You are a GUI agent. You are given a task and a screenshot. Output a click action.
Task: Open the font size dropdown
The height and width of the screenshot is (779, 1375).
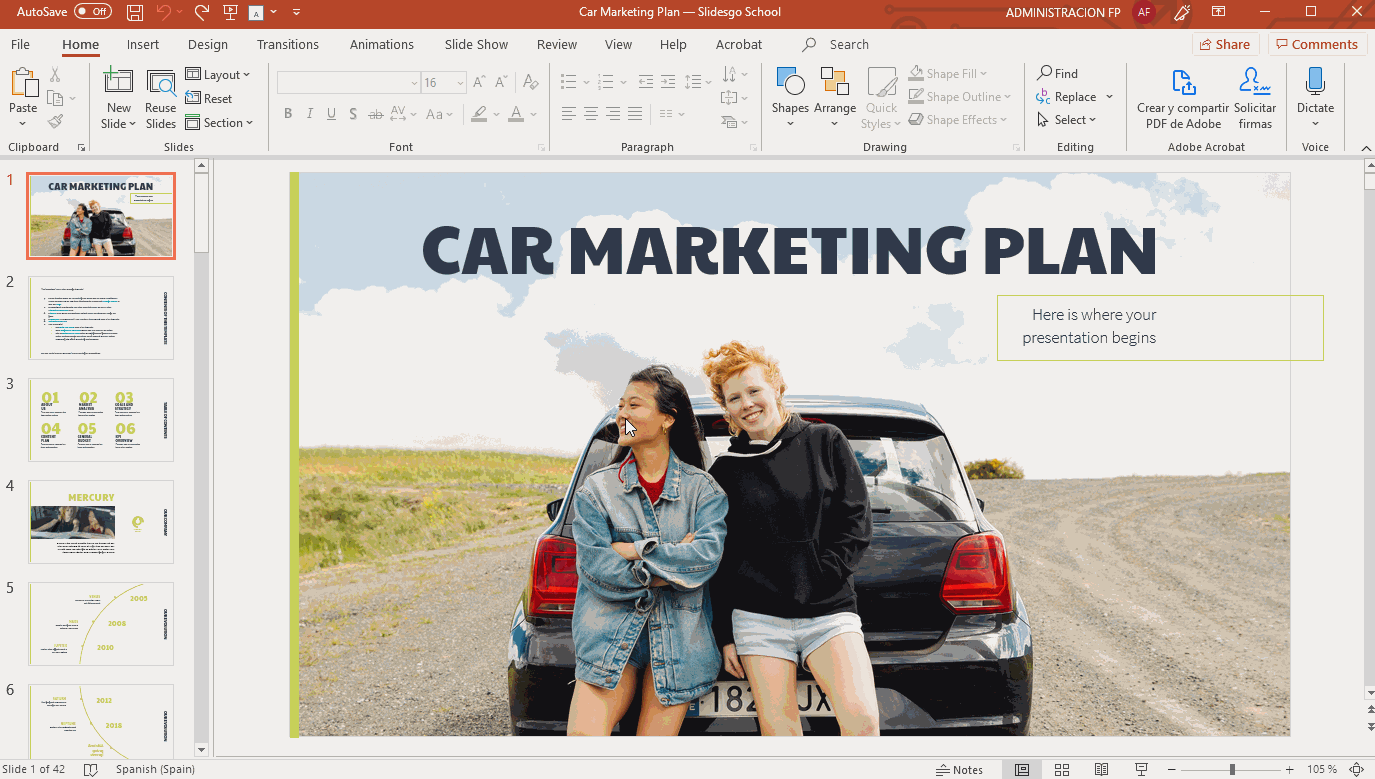(x=459, y=83)
